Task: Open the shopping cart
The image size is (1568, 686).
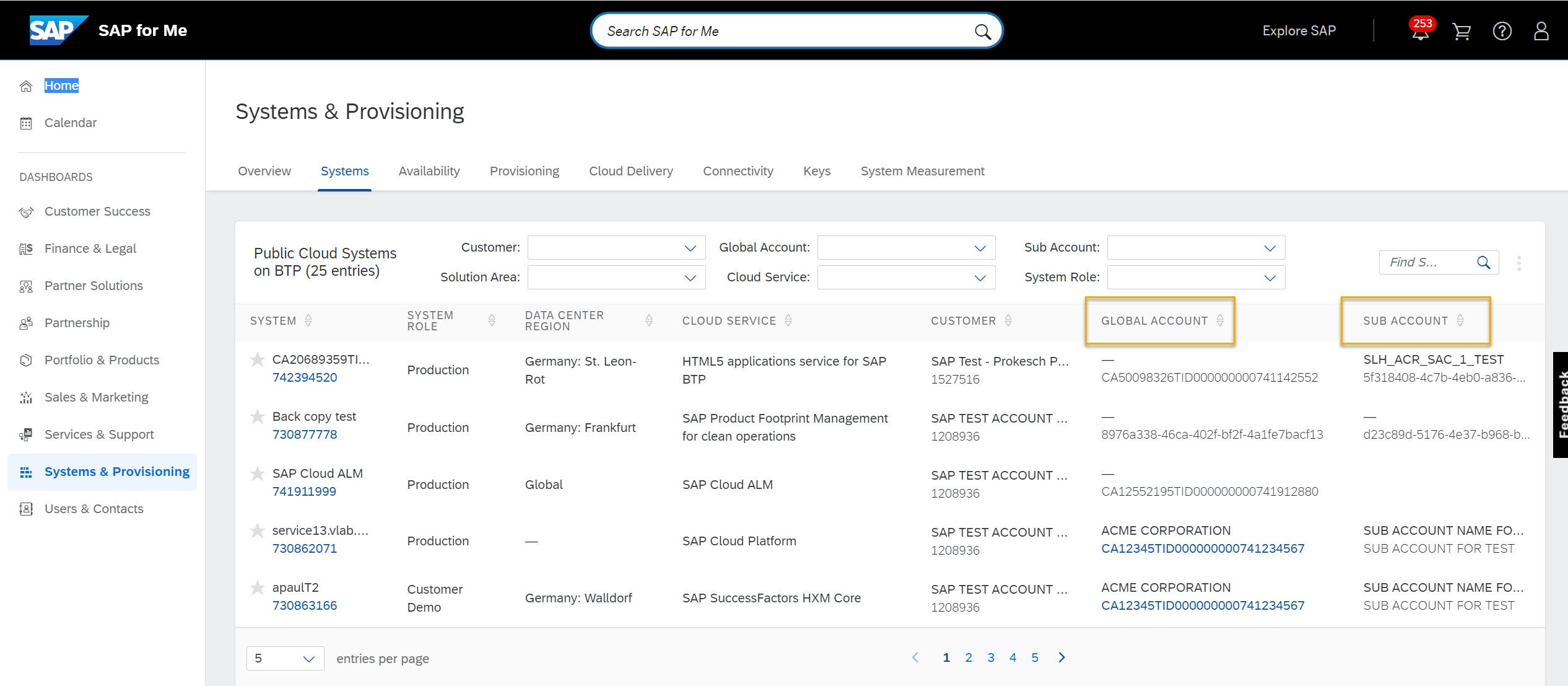Action: coord(1461,31)
